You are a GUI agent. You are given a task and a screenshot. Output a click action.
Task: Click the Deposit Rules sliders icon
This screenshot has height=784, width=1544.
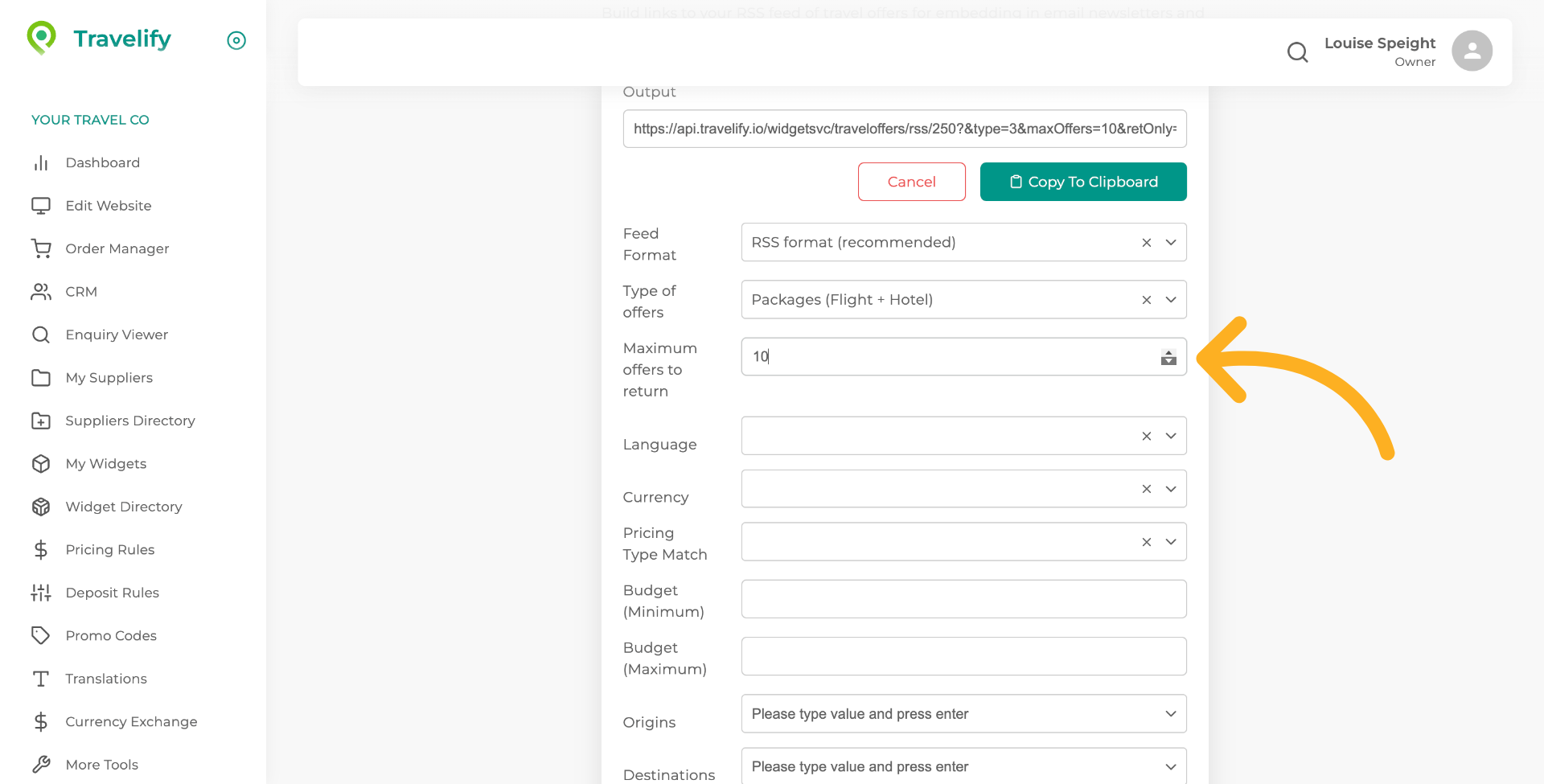pyautogui.click(x=41, y=593)
